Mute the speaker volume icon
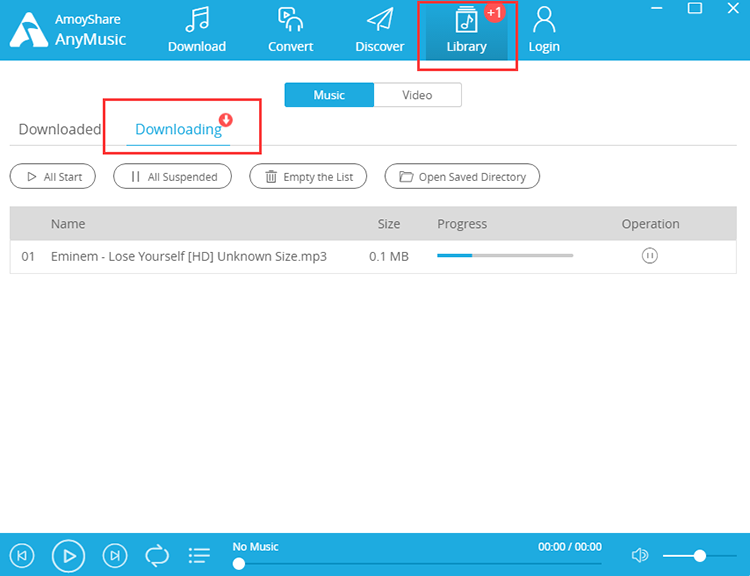The image size is (750, 576). (x=640, y=555)
